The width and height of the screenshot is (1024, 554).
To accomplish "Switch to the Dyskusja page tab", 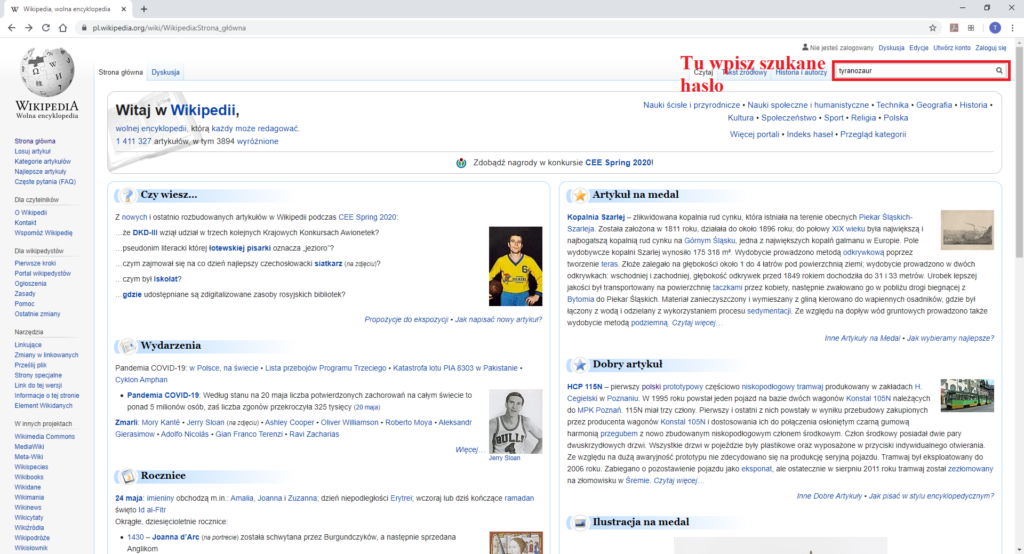I will pyautogui.click(x=165, y=73).
